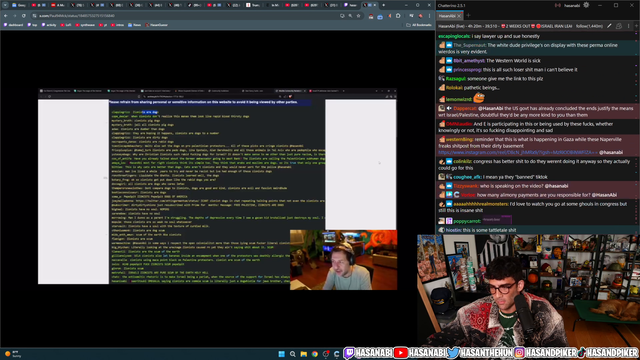Open the Chatterino moderation mode icon

click(x=619, y=26)
